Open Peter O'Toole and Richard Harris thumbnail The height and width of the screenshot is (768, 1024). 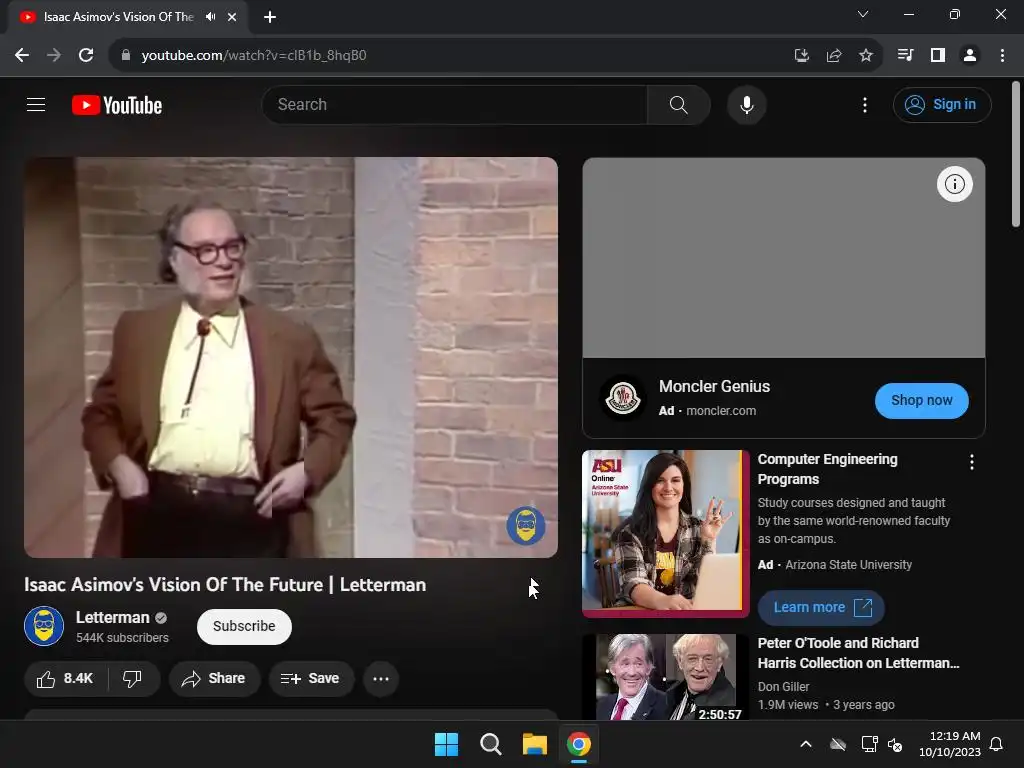pos(665,677)
